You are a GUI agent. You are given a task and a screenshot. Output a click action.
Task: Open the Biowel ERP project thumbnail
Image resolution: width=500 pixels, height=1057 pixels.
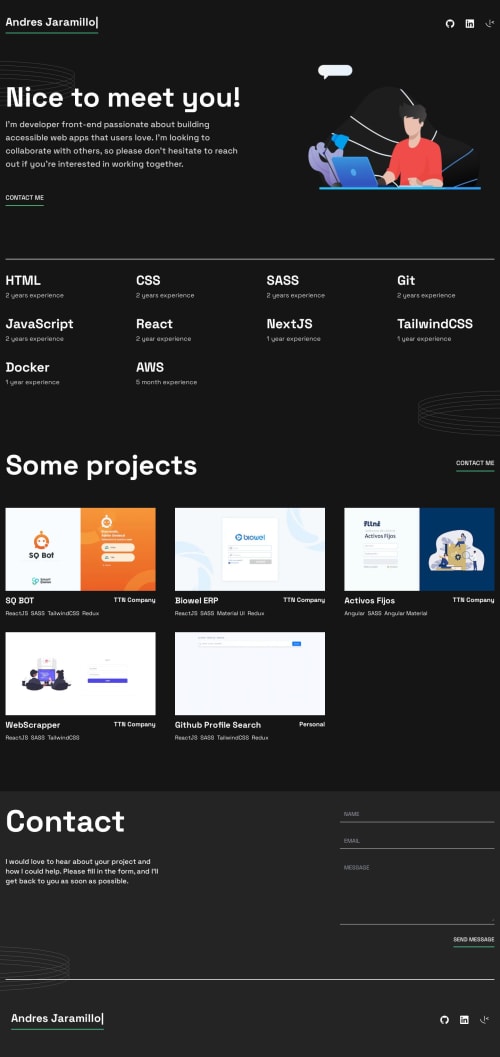[250, 549]
